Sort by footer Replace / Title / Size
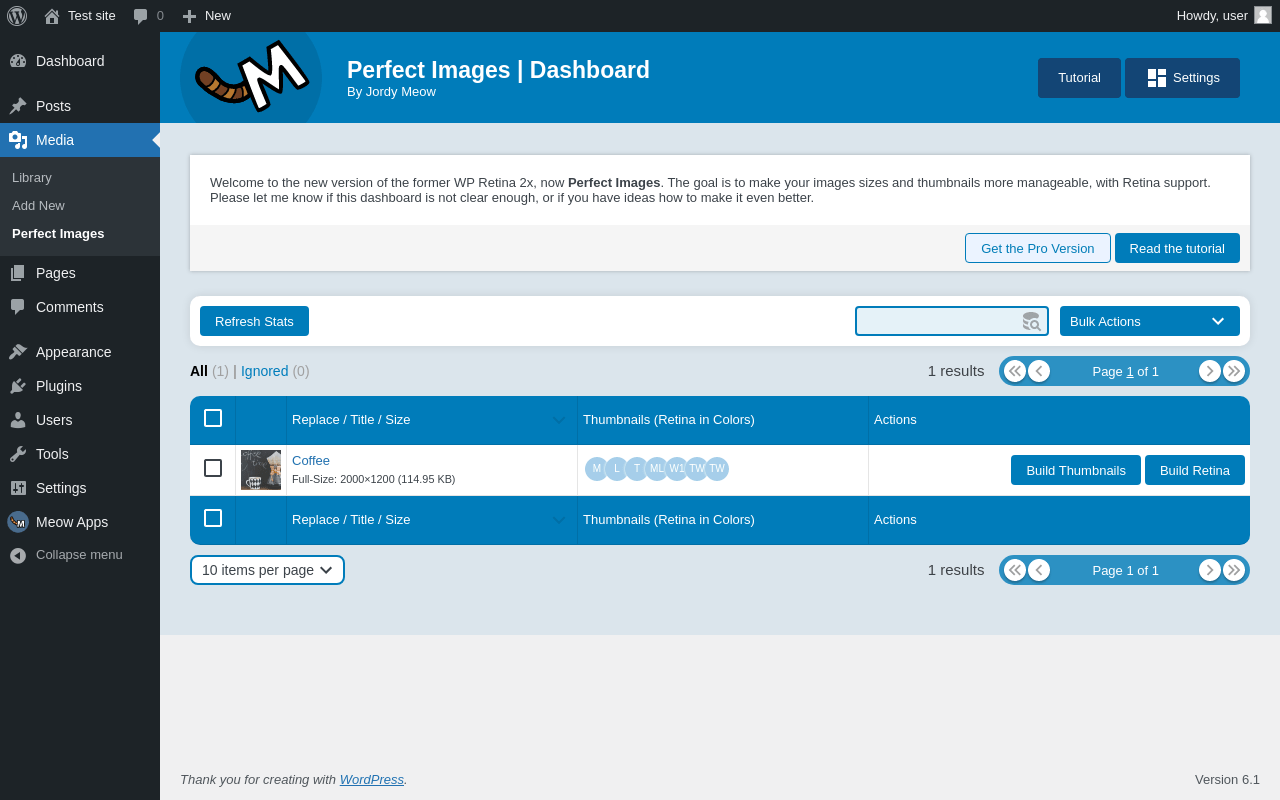 point(432,520)
